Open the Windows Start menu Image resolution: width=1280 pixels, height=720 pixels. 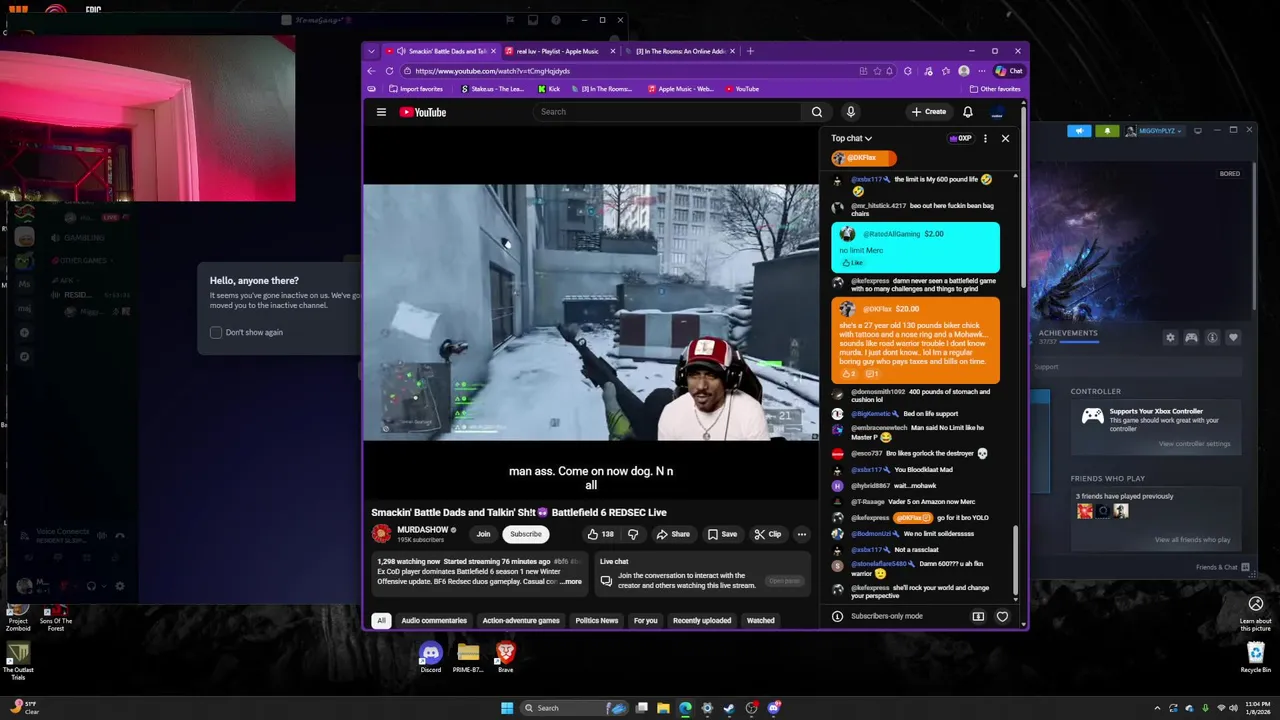click(507, 708)
